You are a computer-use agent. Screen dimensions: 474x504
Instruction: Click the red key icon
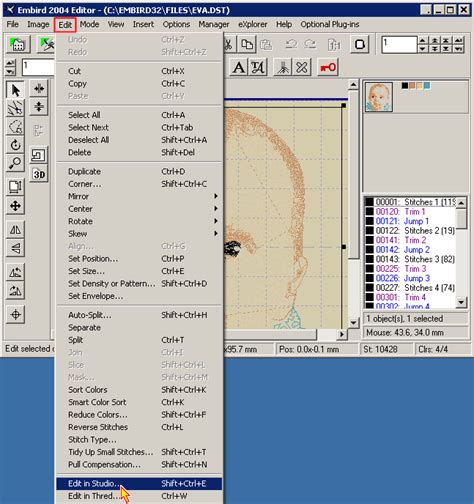[328, 67]
